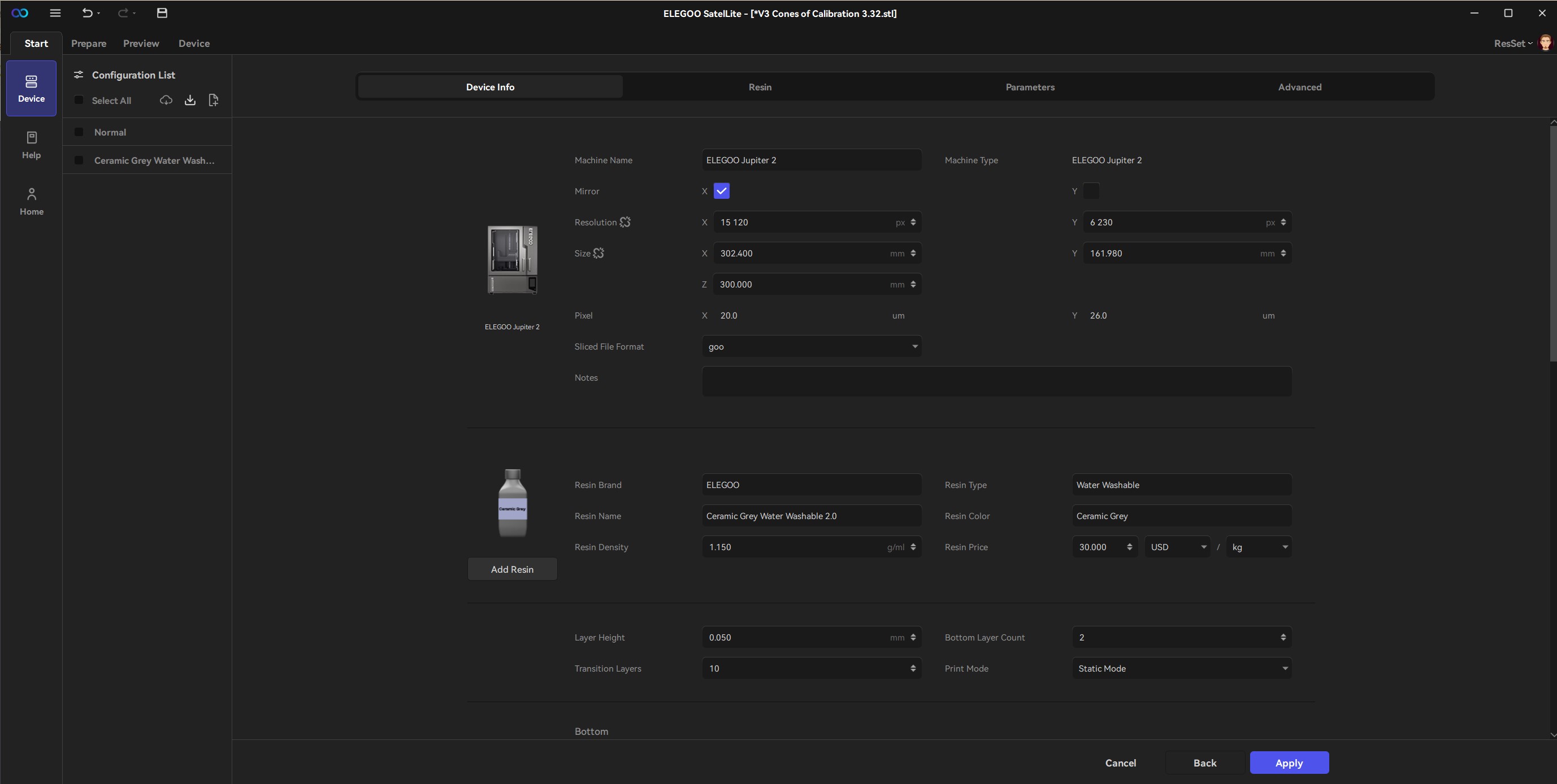This screenshot has width=1557, height=784.
Task: Select the Device Info tab
Action: point(490,87)
